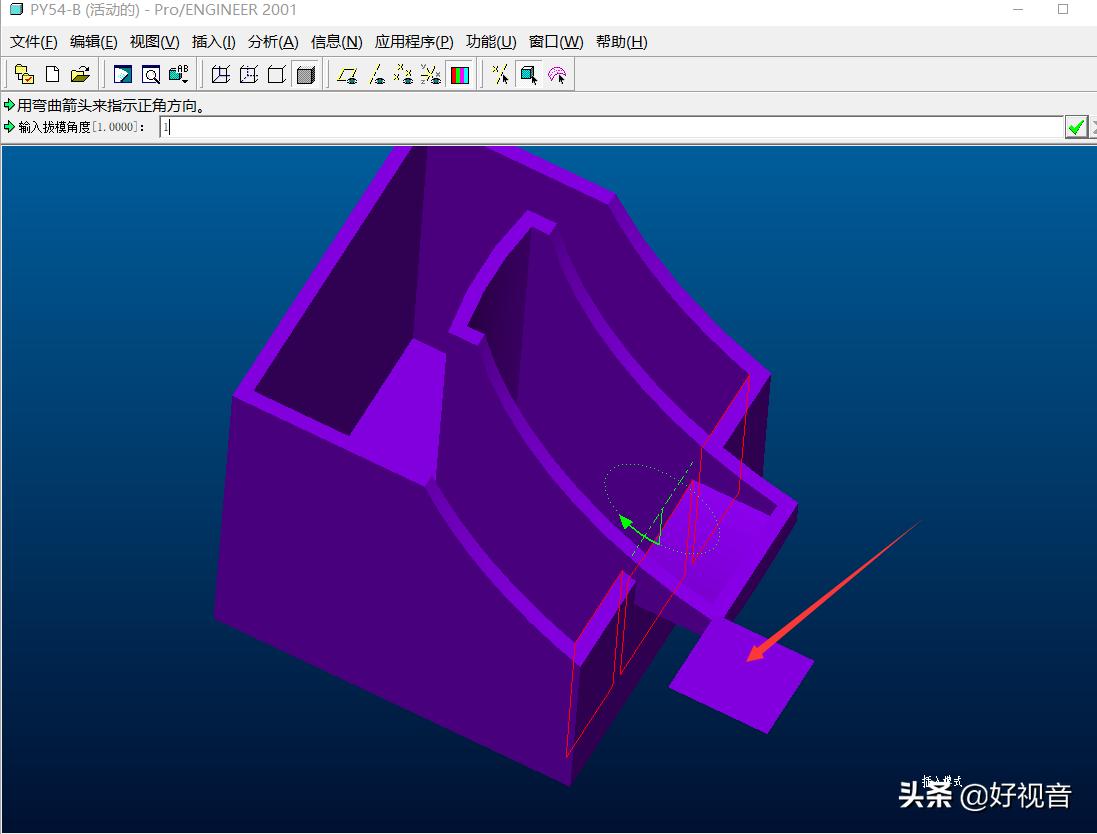Expand the 窗口(W) menu

coord(556,42)
